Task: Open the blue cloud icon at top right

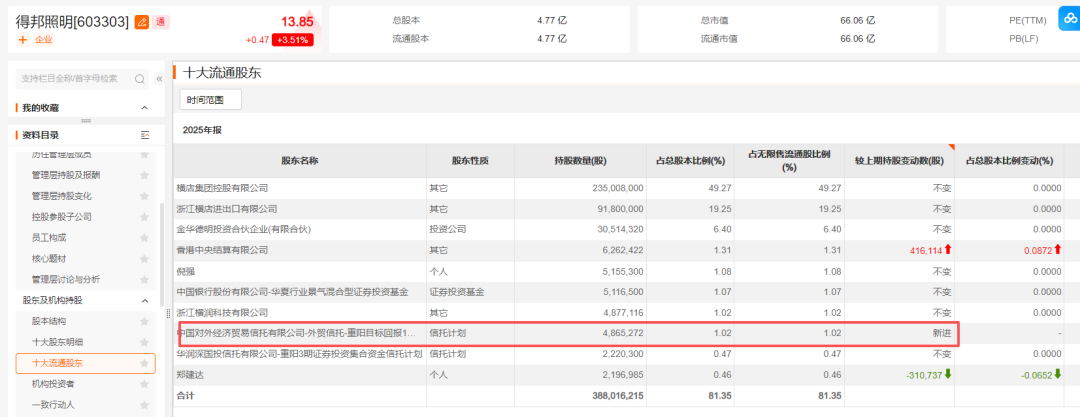Action: click(x=1065, y=22)
